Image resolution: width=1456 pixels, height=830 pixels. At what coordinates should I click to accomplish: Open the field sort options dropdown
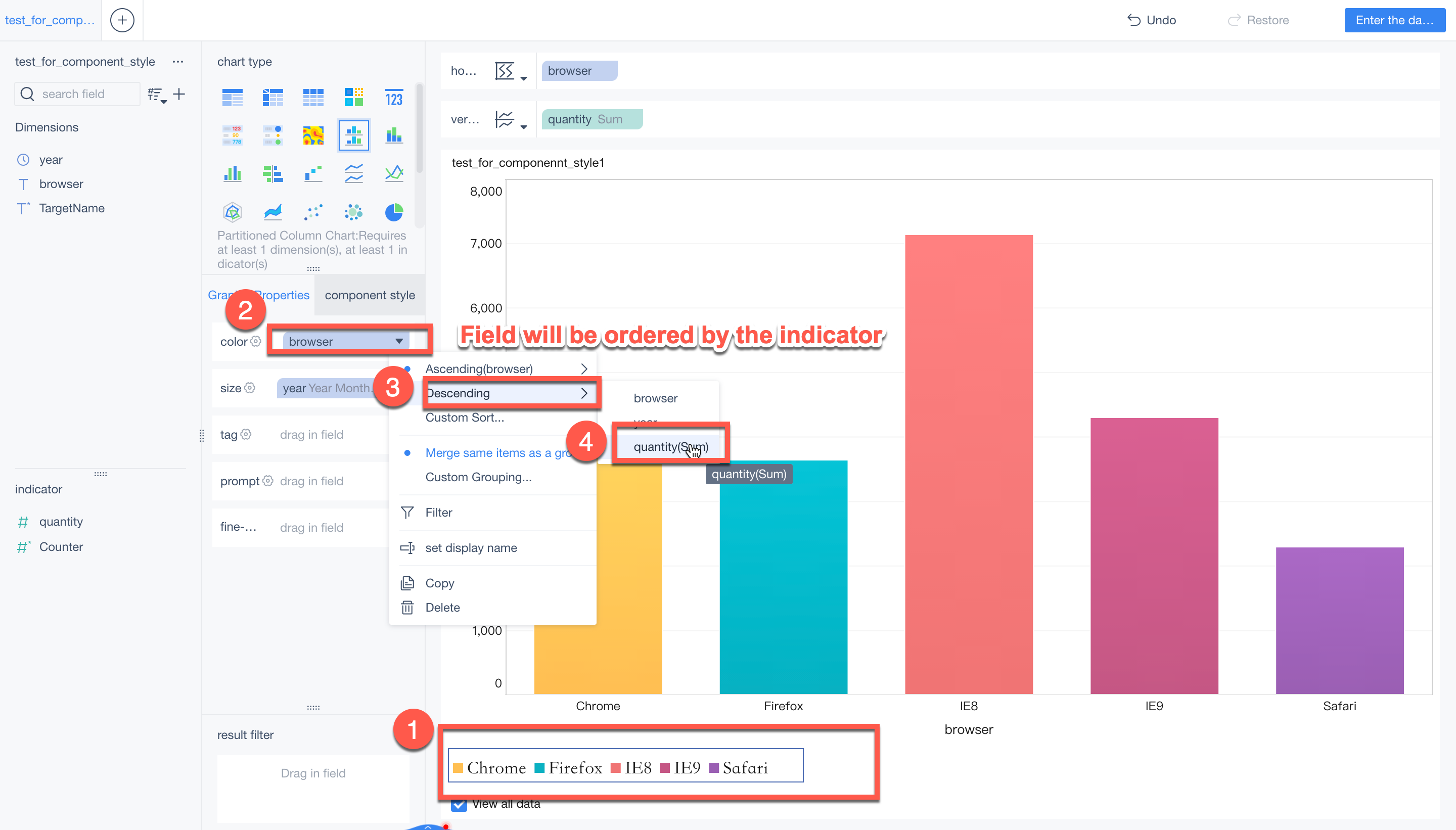(157, 95)
